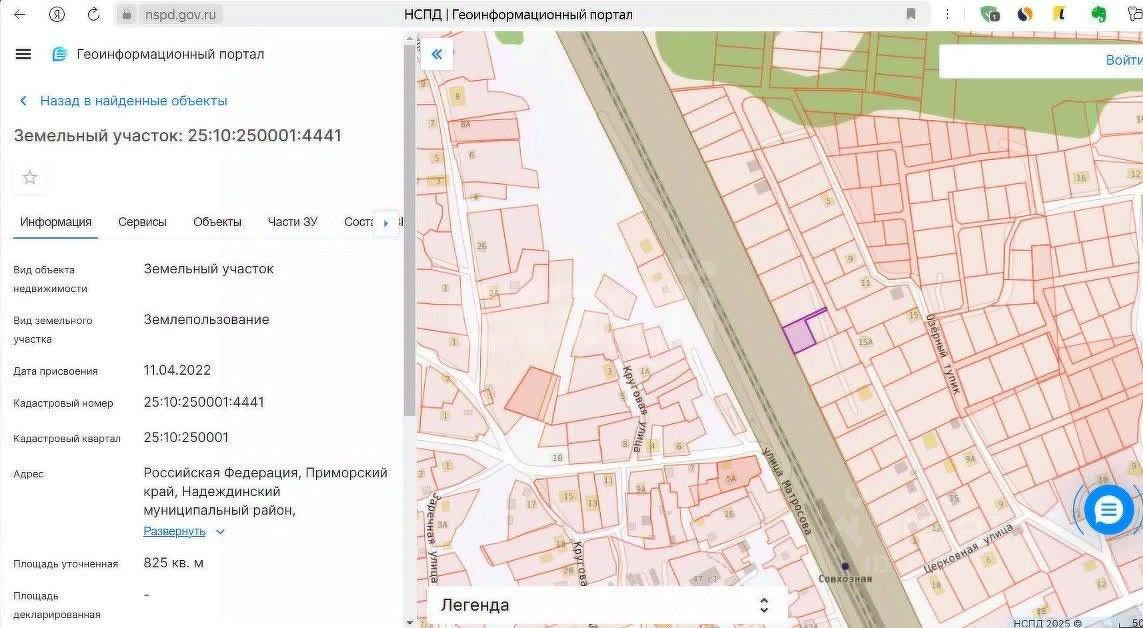Switch to the Объекты tab

[x=217, y=222]
